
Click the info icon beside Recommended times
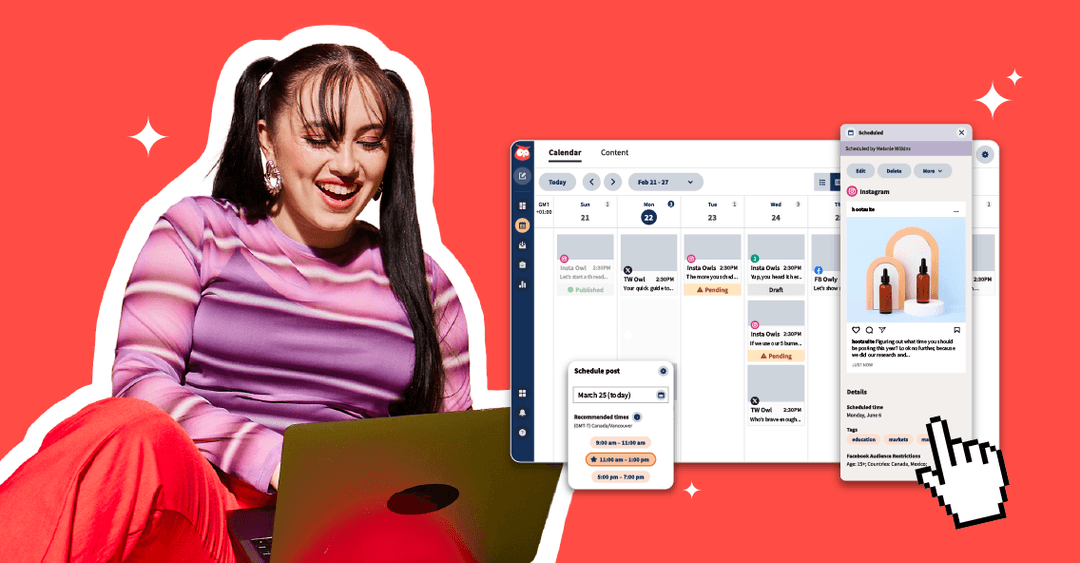(x=637, y=417)
